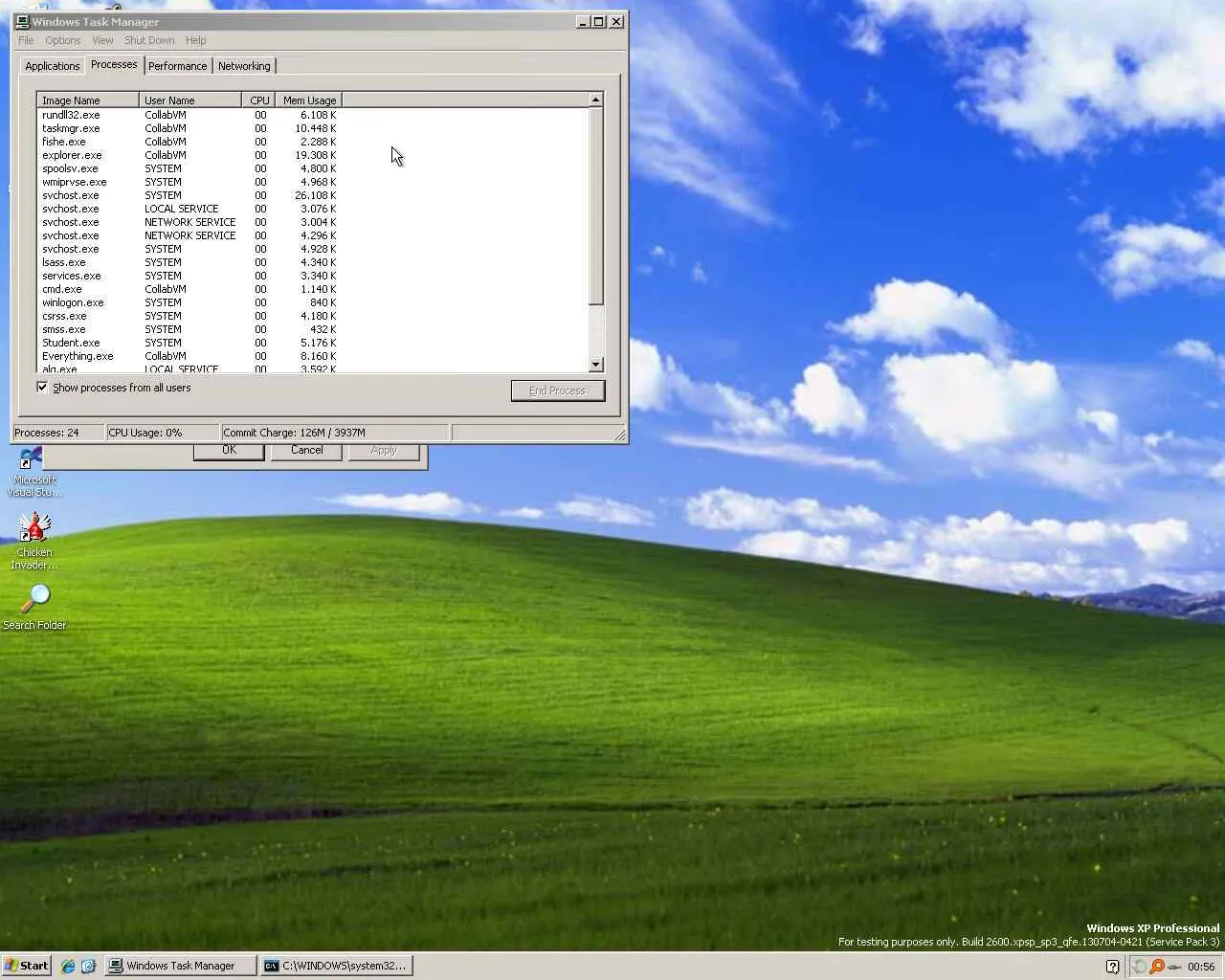1225x980 pixels.
Task: Click the refresh-style tray icon
Action: click(1139, 967)
